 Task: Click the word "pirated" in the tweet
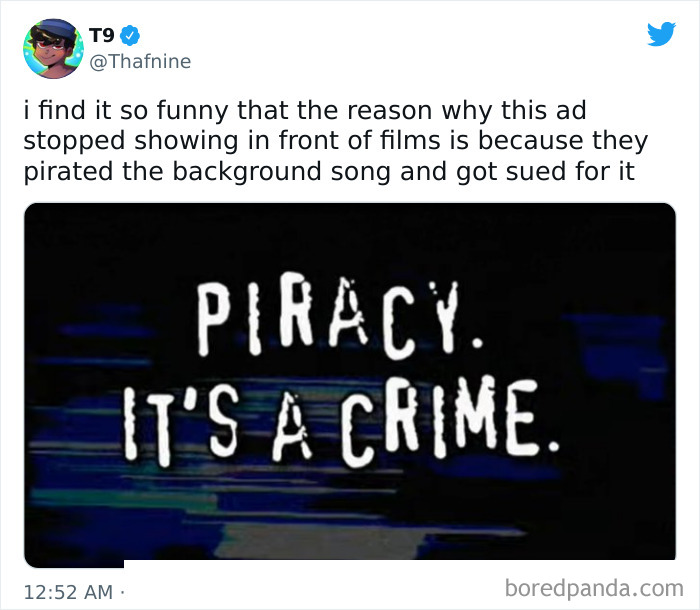coord(68,172)
